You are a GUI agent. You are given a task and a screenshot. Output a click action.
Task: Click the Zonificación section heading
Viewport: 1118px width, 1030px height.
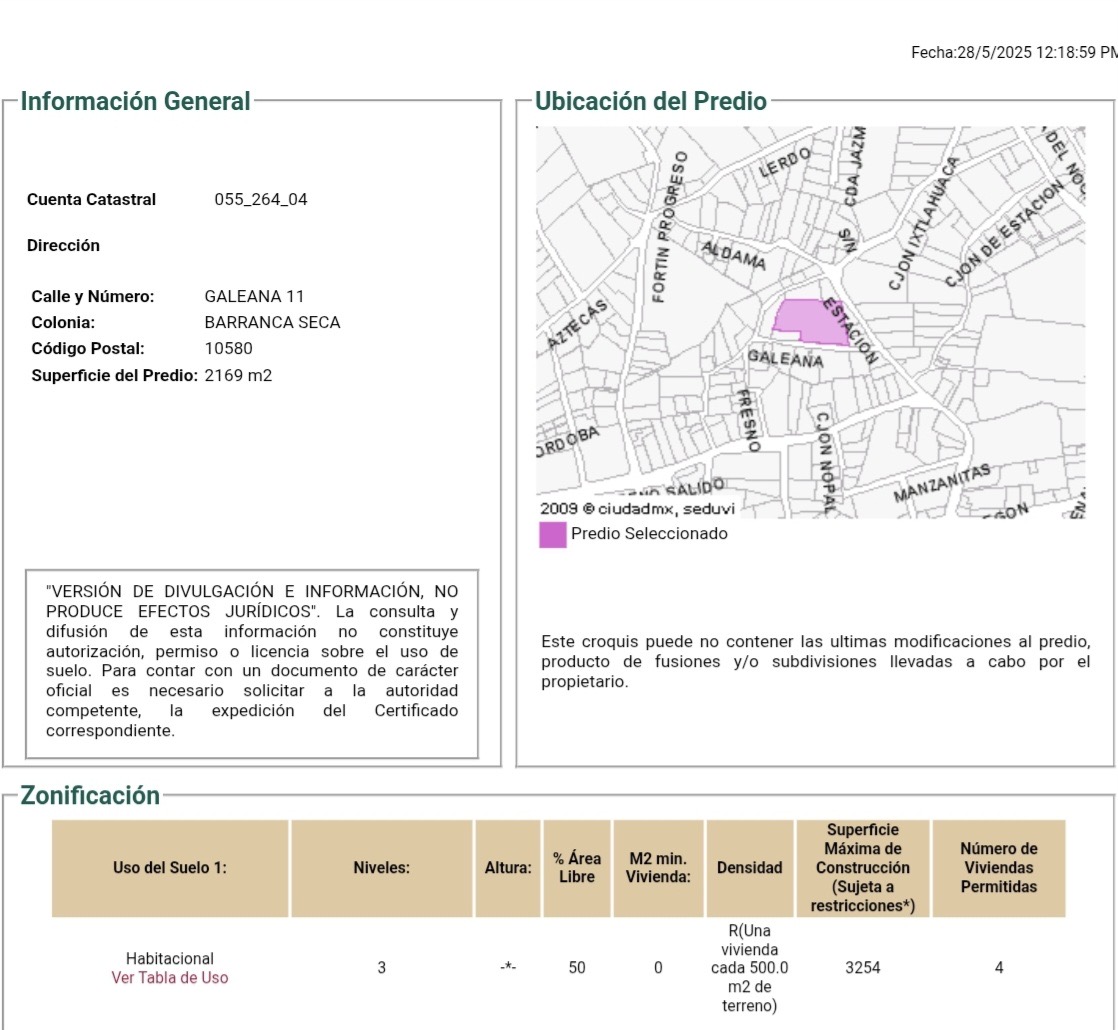point(90,796)
